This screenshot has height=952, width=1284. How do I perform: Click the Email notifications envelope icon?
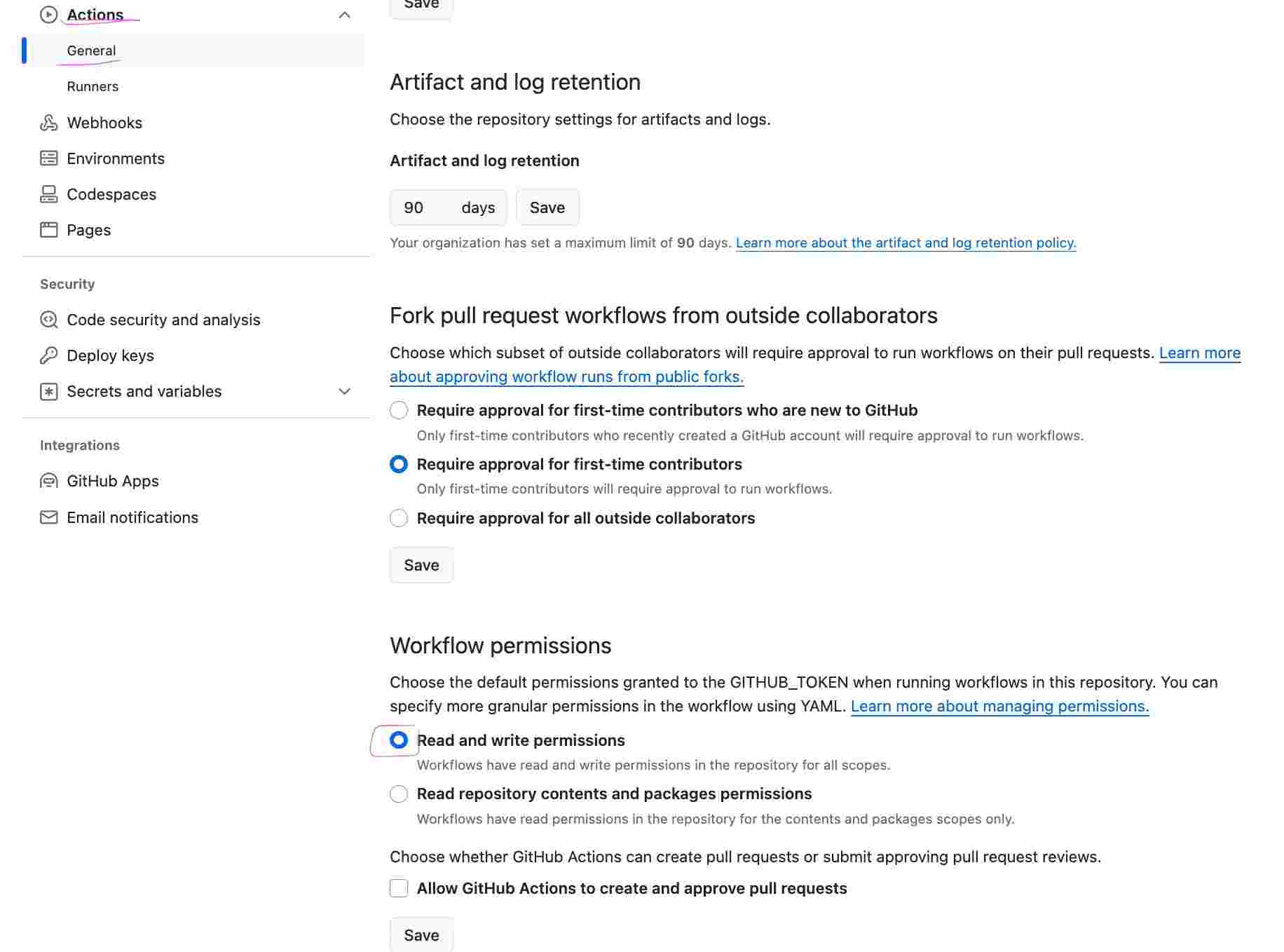[48, 517]
